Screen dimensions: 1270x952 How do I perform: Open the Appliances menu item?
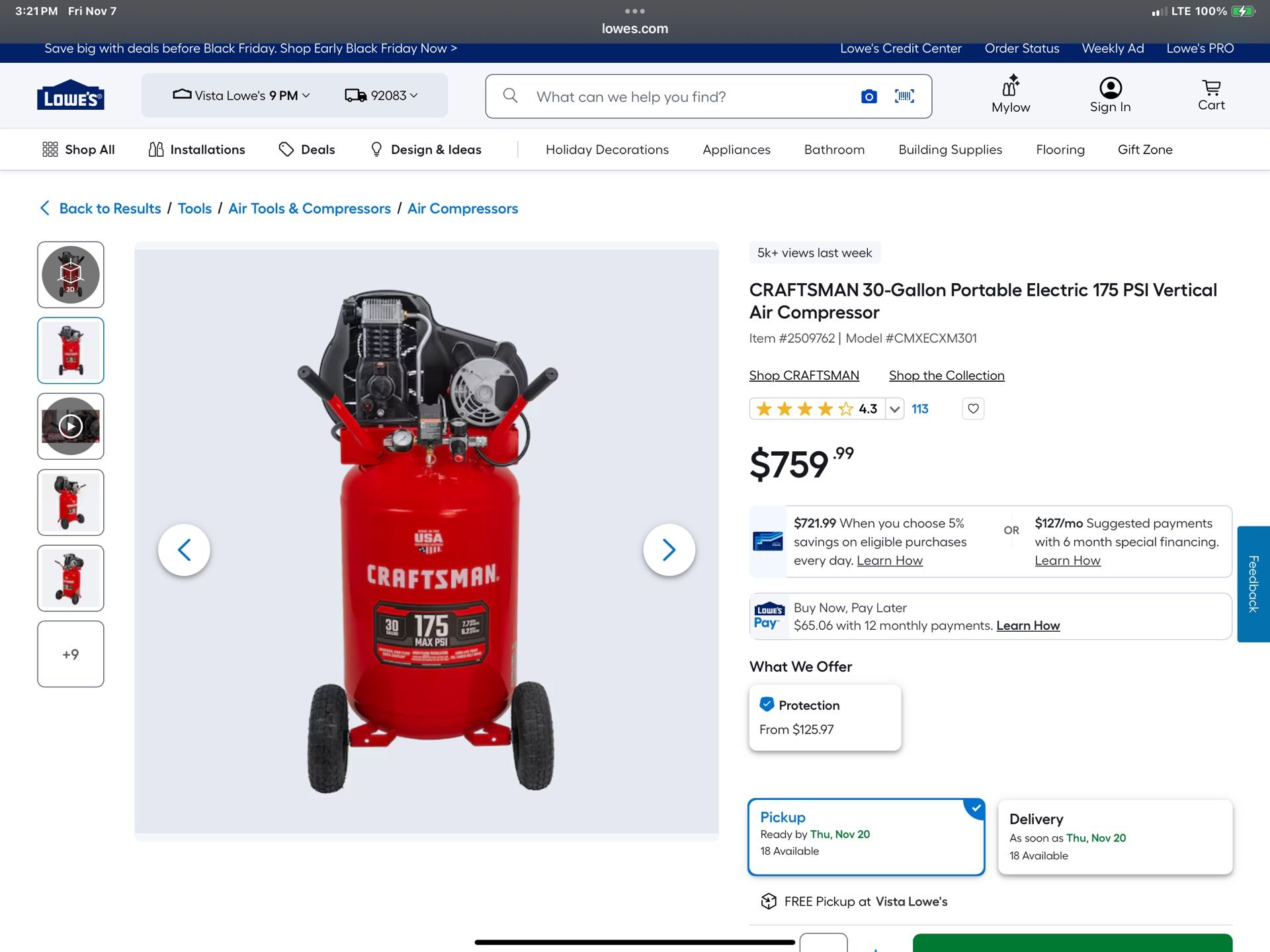coord(736,150)
